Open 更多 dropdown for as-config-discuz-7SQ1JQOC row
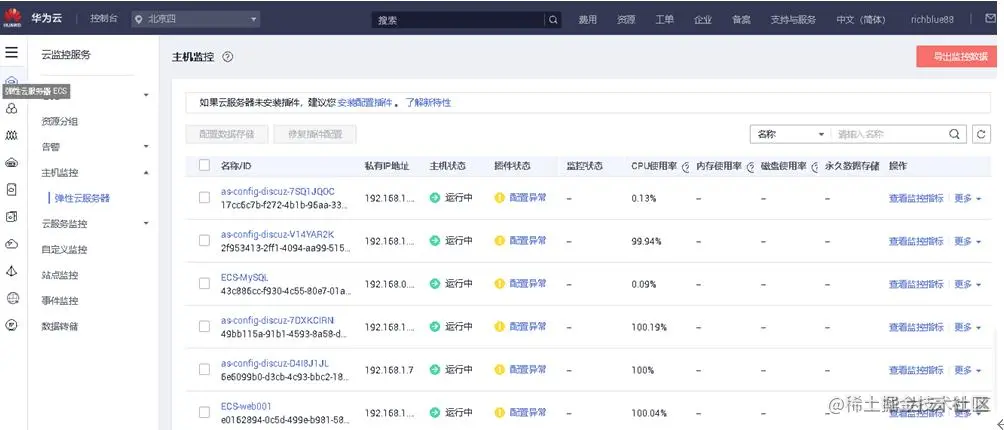This screenshot has width=1004, height=430. 968,198
